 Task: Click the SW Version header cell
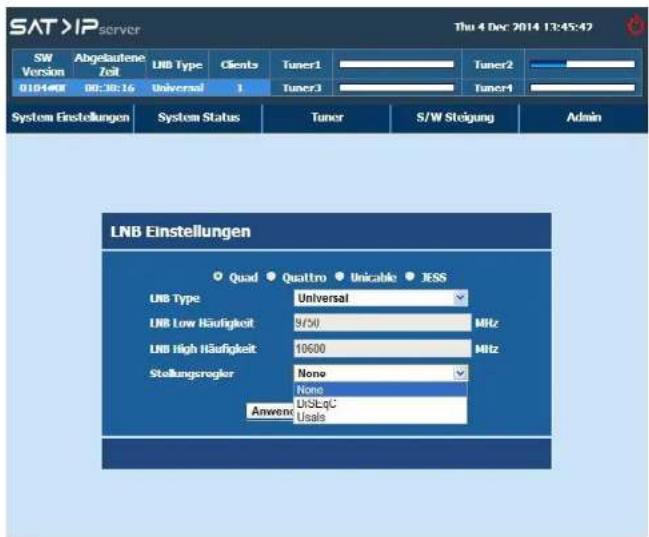pyautogui.click(x=43, y=65)
